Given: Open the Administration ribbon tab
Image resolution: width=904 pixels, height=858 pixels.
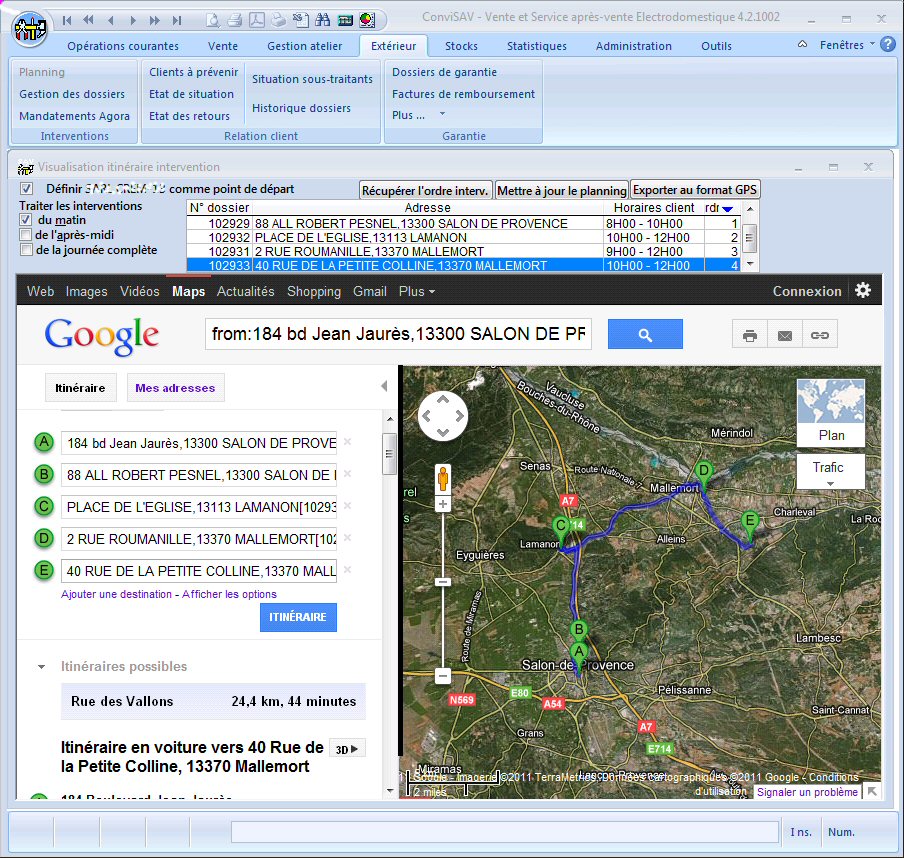Looking at the screenshot, I should point(634,46).
